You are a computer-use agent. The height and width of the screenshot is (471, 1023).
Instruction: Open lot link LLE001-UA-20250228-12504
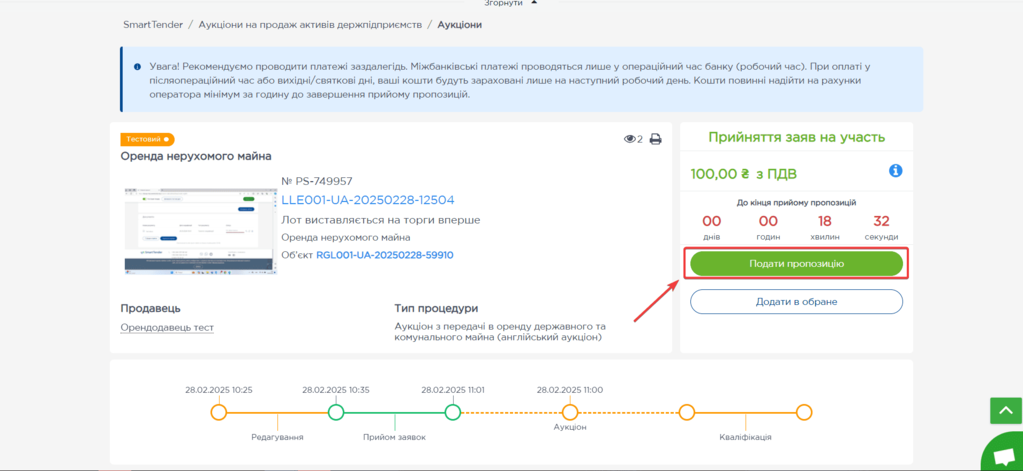point(367,200)
